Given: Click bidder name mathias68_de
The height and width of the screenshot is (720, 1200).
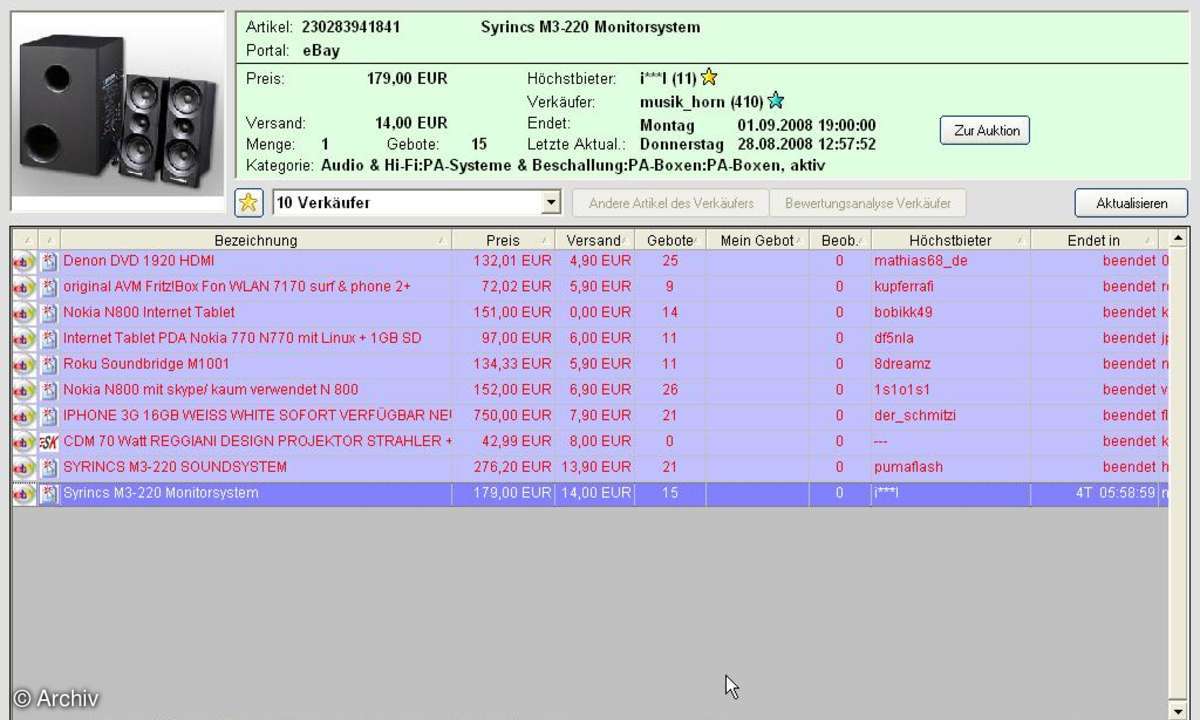Looking at the screenshot, I should [x=920, y=261].
